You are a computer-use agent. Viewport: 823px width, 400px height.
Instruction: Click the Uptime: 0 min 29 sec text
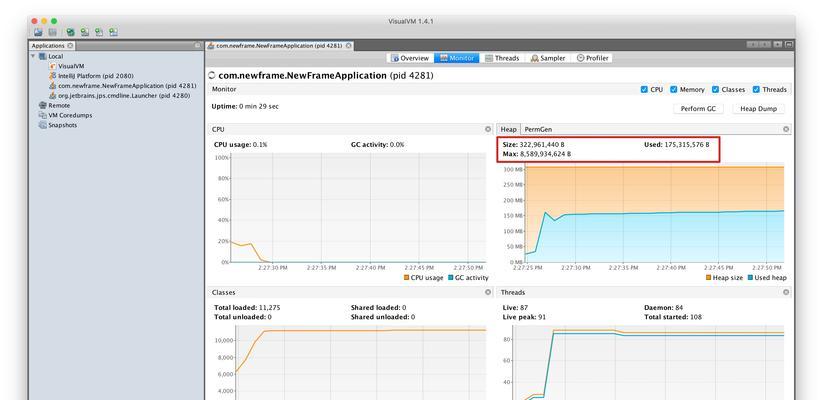pyautogui.click(x=245, y=107)
